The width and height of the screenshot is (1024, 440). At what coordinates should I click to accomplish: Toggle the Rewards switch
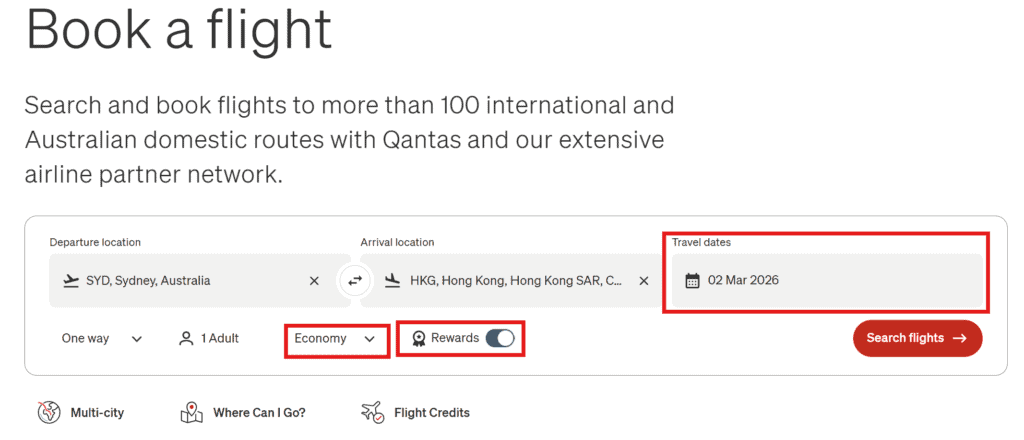(500, 339)
